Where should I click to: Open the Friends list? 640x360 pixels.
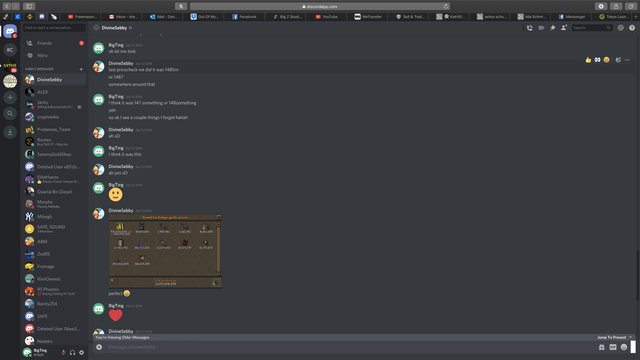click(54, 43)
